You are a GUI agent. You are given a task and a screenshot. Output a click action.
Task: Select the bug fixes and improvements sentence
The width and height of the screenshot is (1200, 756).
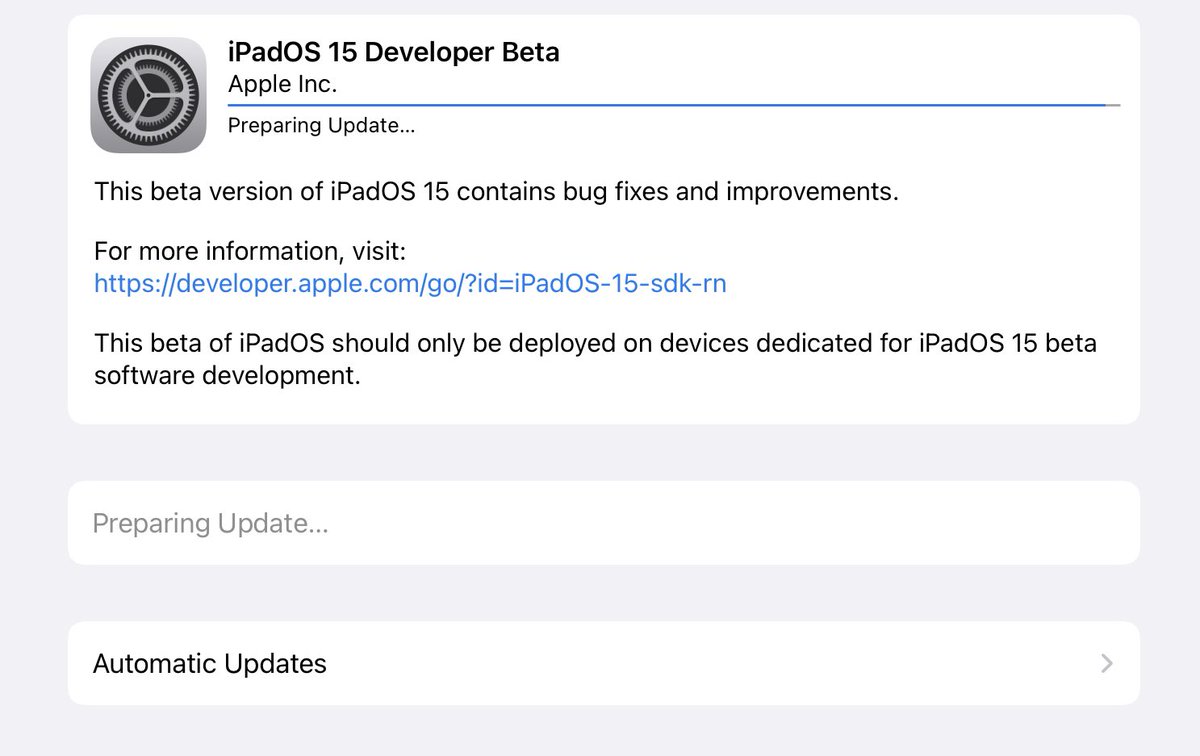coord(497,191)
